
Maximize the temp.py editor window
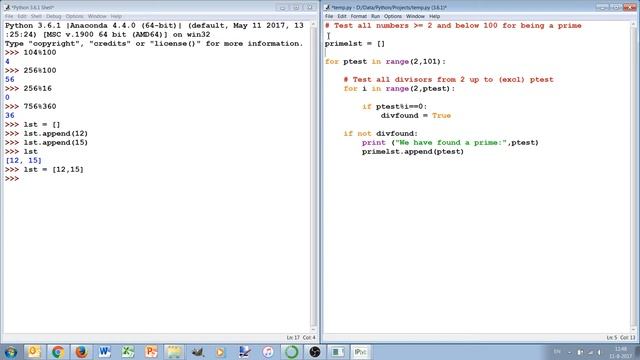[616, 7]
